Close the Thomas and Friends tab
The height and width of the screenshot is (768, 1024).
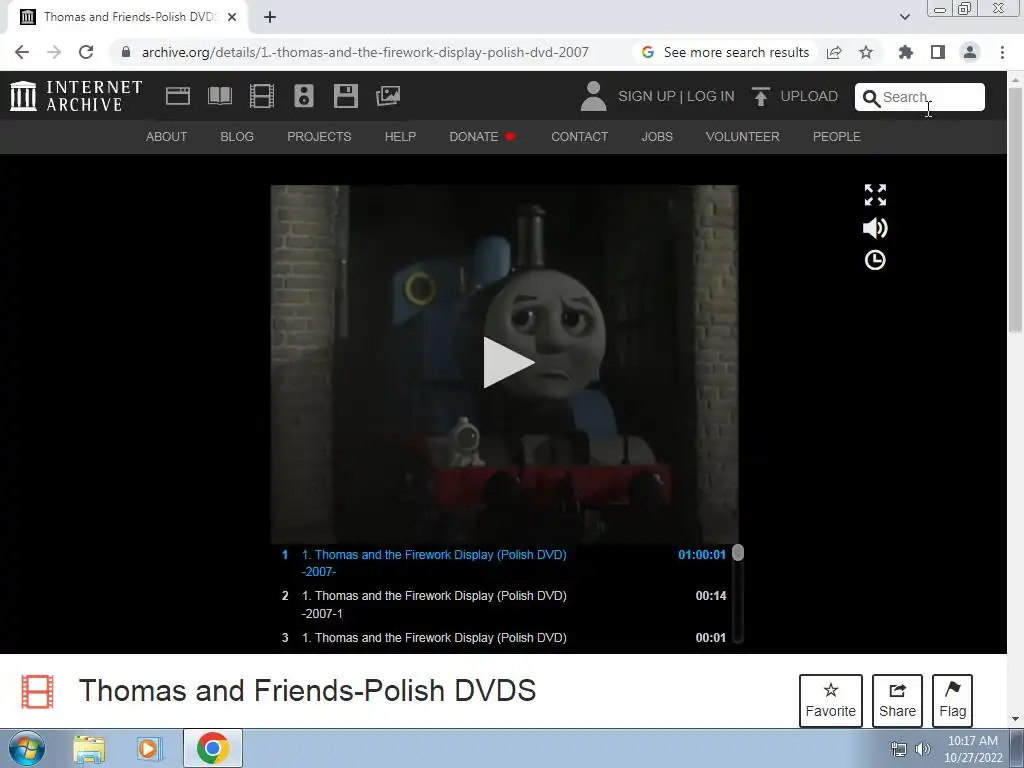click(x=232, y=17)
